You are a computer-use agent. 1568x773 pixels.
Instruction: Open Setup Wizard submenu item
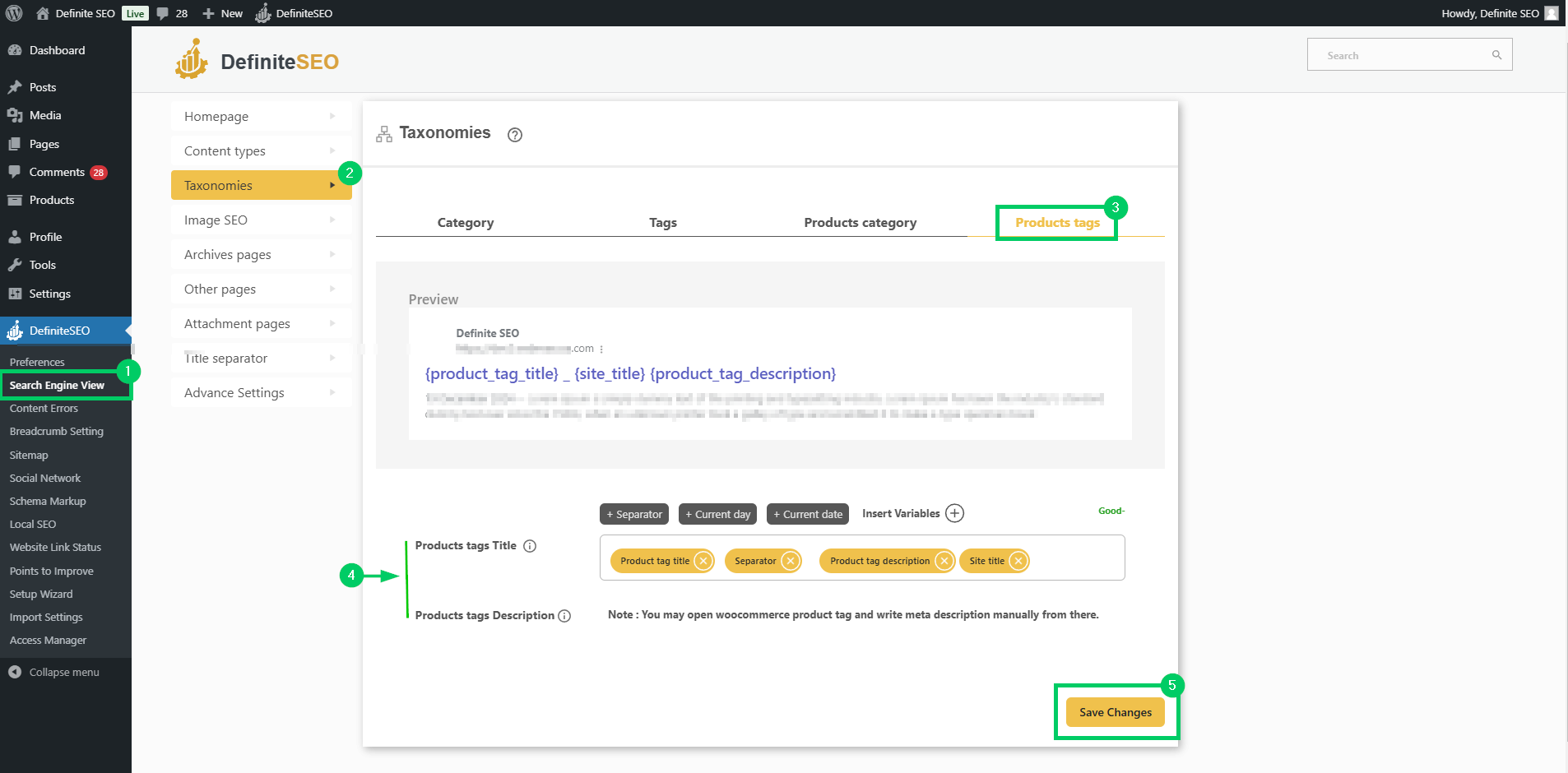(x=41, y=594)
